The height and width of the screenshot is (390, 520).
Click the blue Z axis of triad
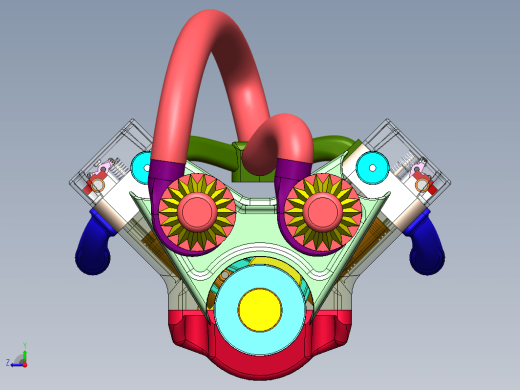(x=17, y=365)
